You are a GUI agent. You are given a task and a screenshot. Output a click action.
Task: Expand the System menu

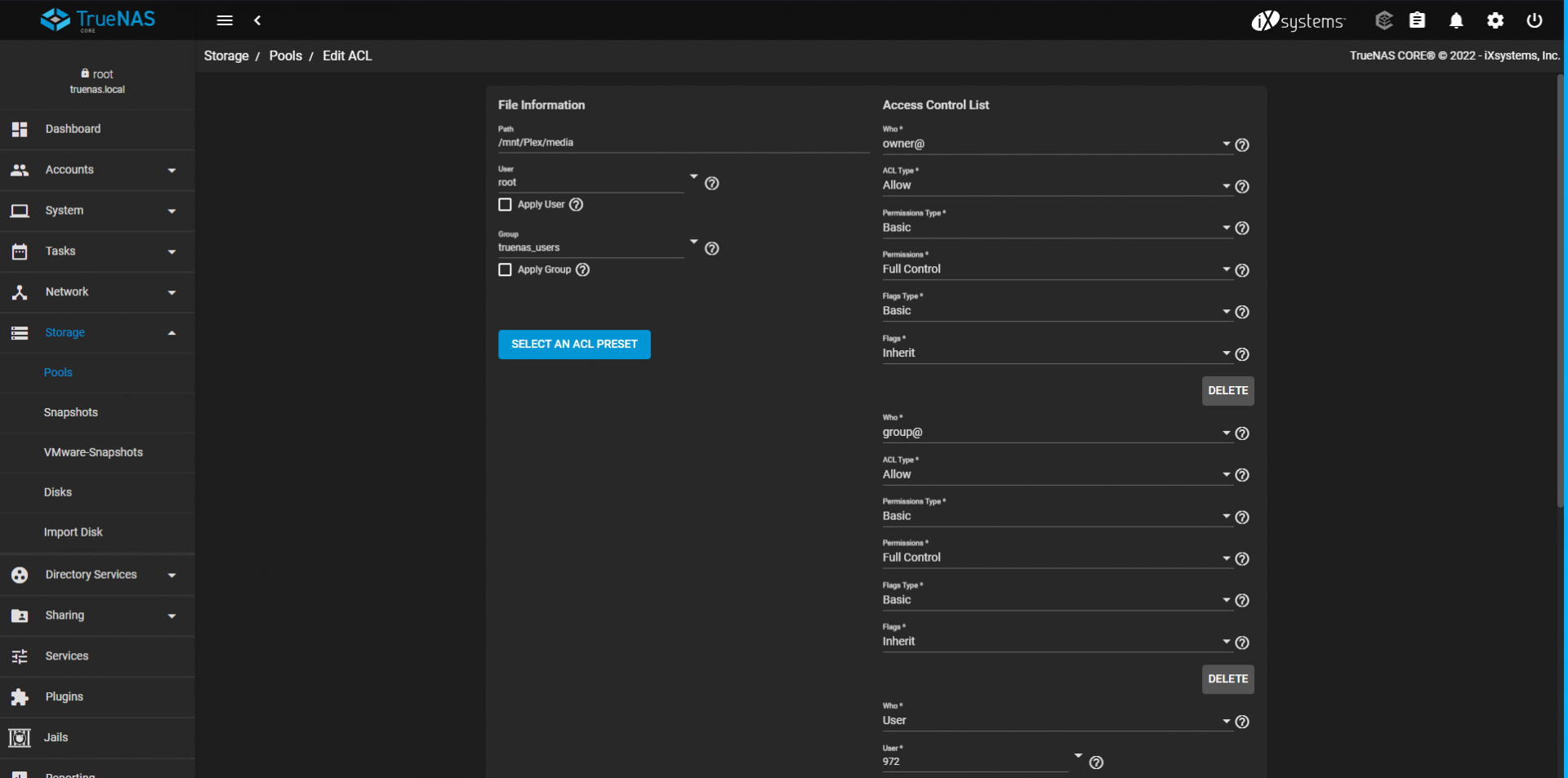(x=97, y=211)
